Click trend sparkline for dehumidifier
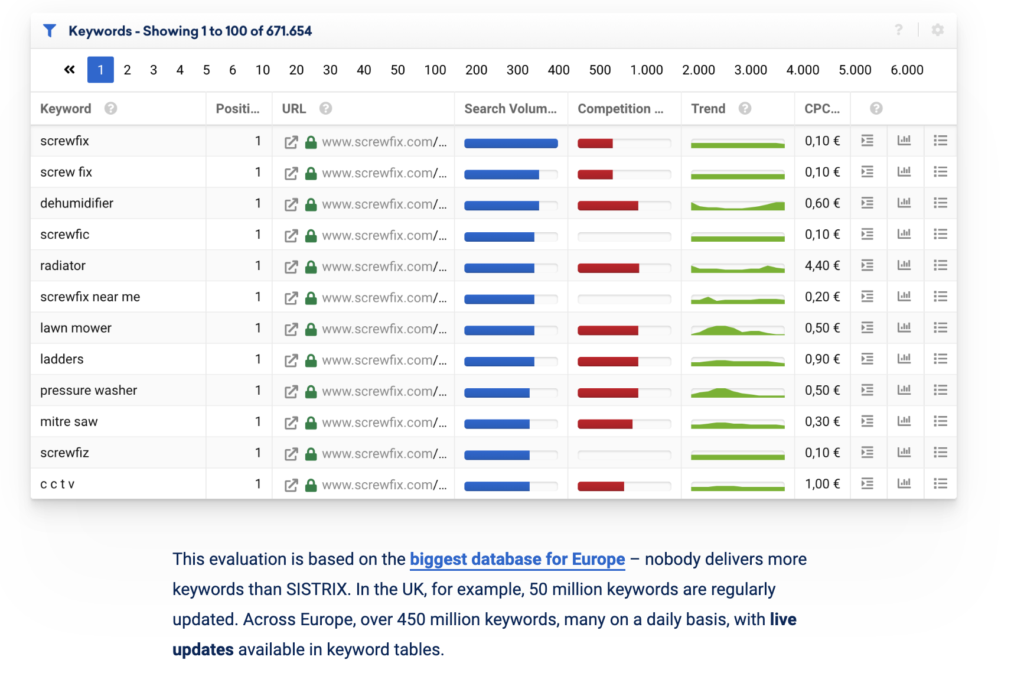The width and height of the screenshot is (1024, 676). click(738, 205)
